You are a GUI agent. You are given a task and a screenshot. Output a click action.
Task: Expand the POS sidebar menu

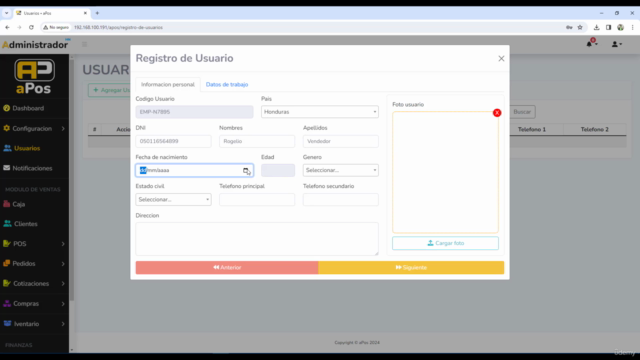tap(34, 244)
